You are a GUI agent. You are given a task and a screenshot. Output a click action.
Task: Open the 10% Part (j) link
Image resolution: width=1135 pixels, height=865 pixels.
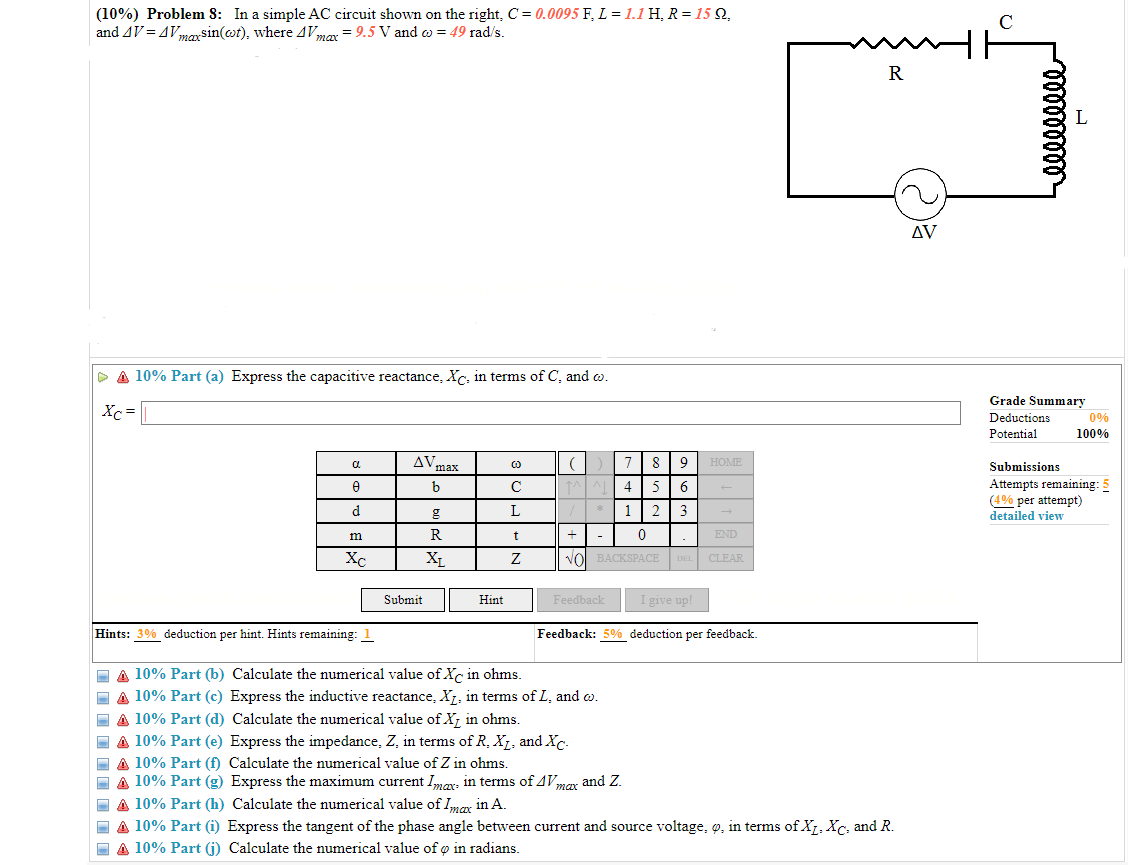(x=177, y=848)
